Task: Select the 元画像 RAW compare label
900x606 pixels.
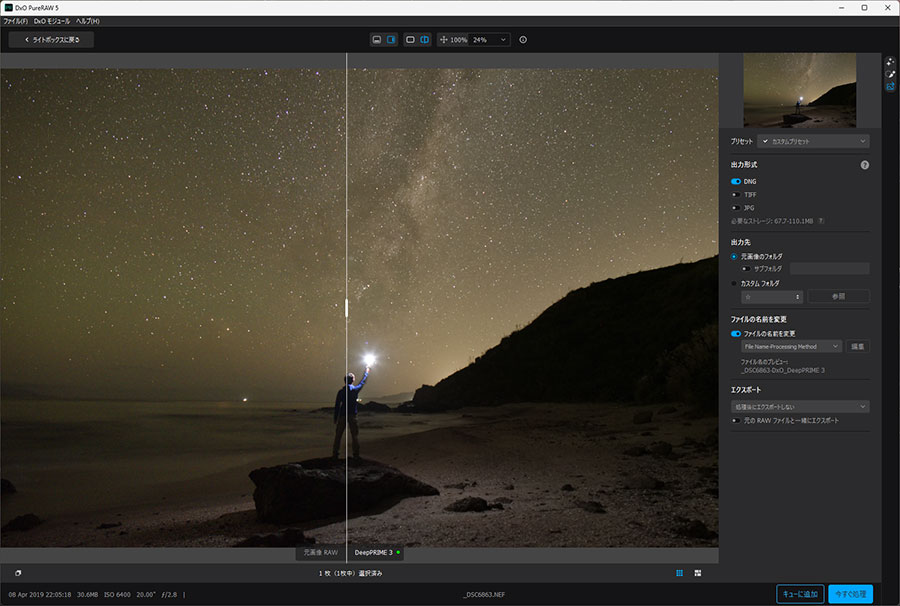Action: coord(320,553)
